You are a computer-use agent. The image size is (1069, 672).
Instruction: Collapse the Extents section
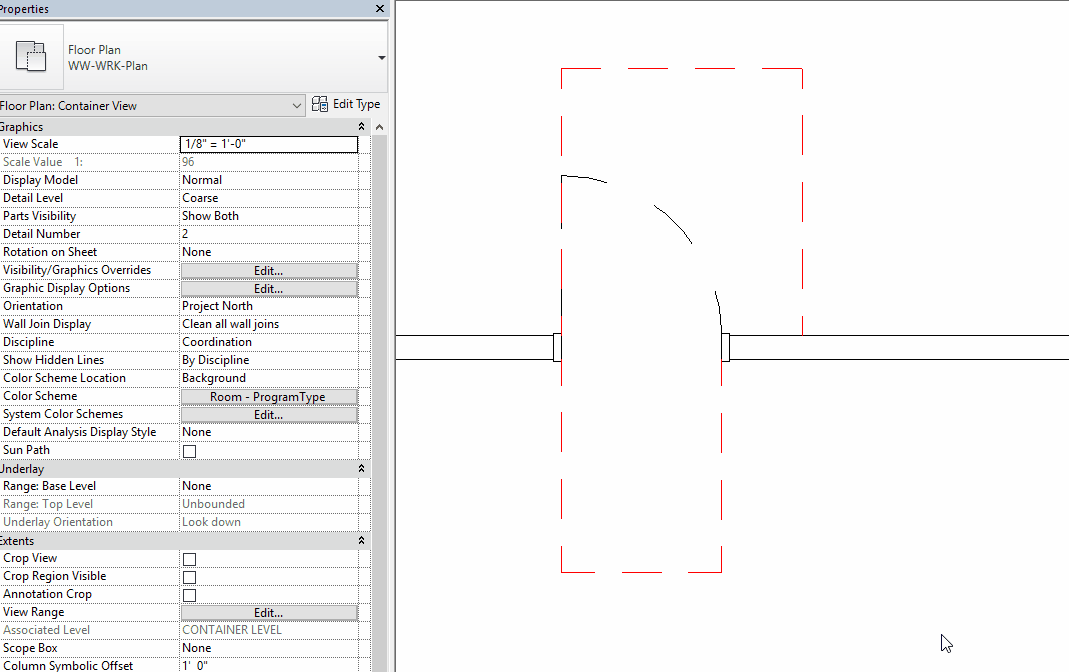click(x=361, y=540)
